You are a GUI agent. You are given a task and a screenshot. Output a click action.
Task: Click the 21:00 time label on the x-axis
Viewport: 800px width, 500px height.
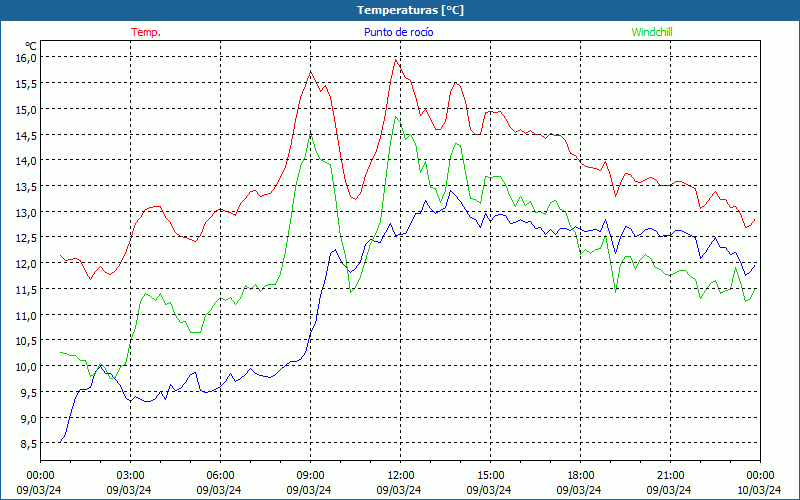pyautogui.click(x=670, y=475)
